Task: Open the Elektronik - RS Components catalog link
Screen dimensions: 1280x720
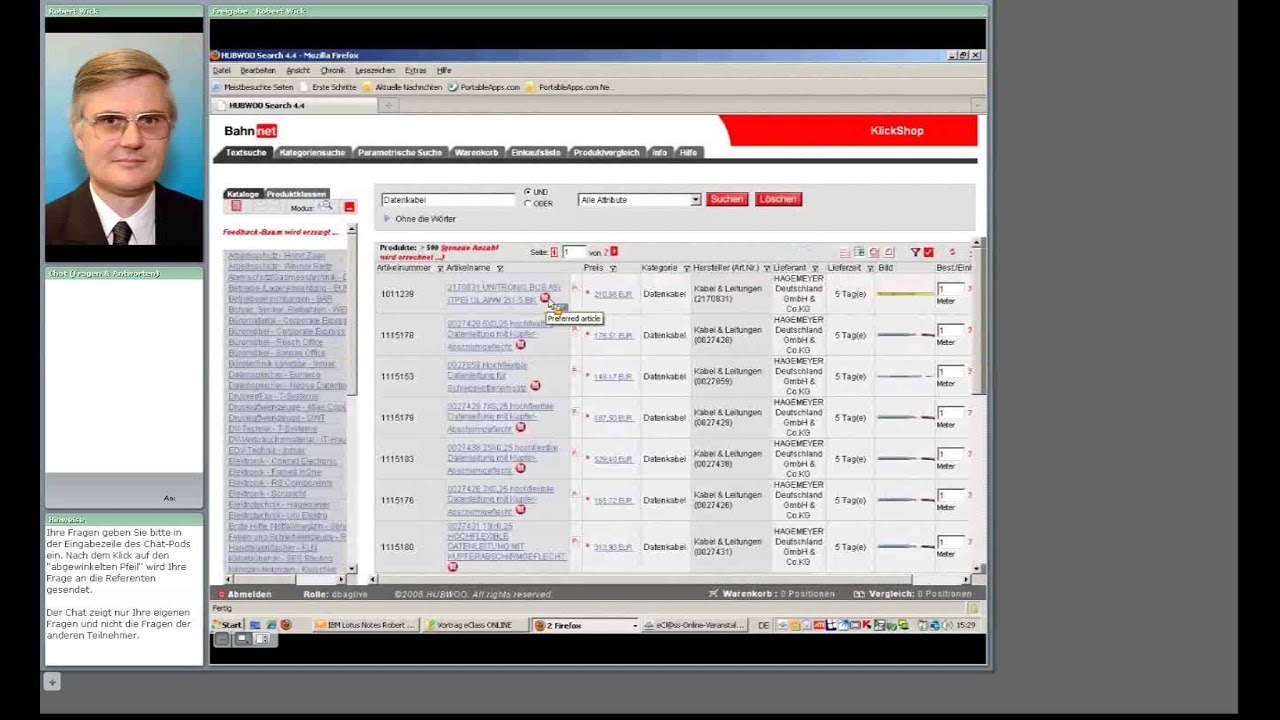Action: [x=280, y=483]
